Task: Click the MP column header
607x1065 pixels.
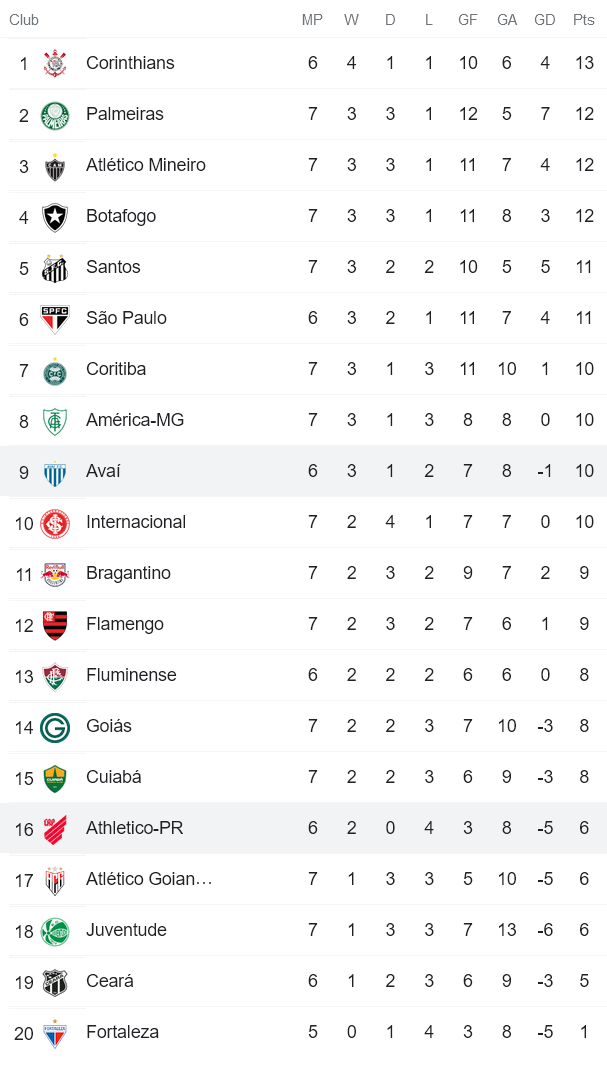Action: [x=312, y=20]
